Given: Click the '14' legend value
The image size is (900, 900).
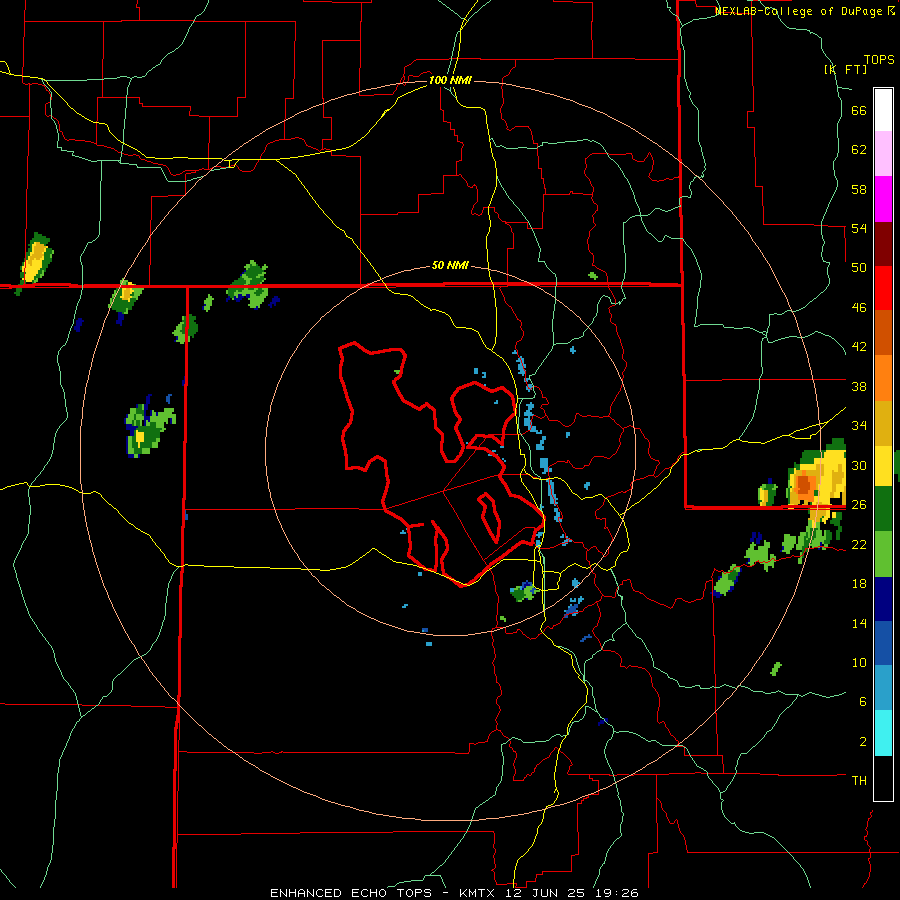Looking at the screenshot, I should [x=859, y=623].
